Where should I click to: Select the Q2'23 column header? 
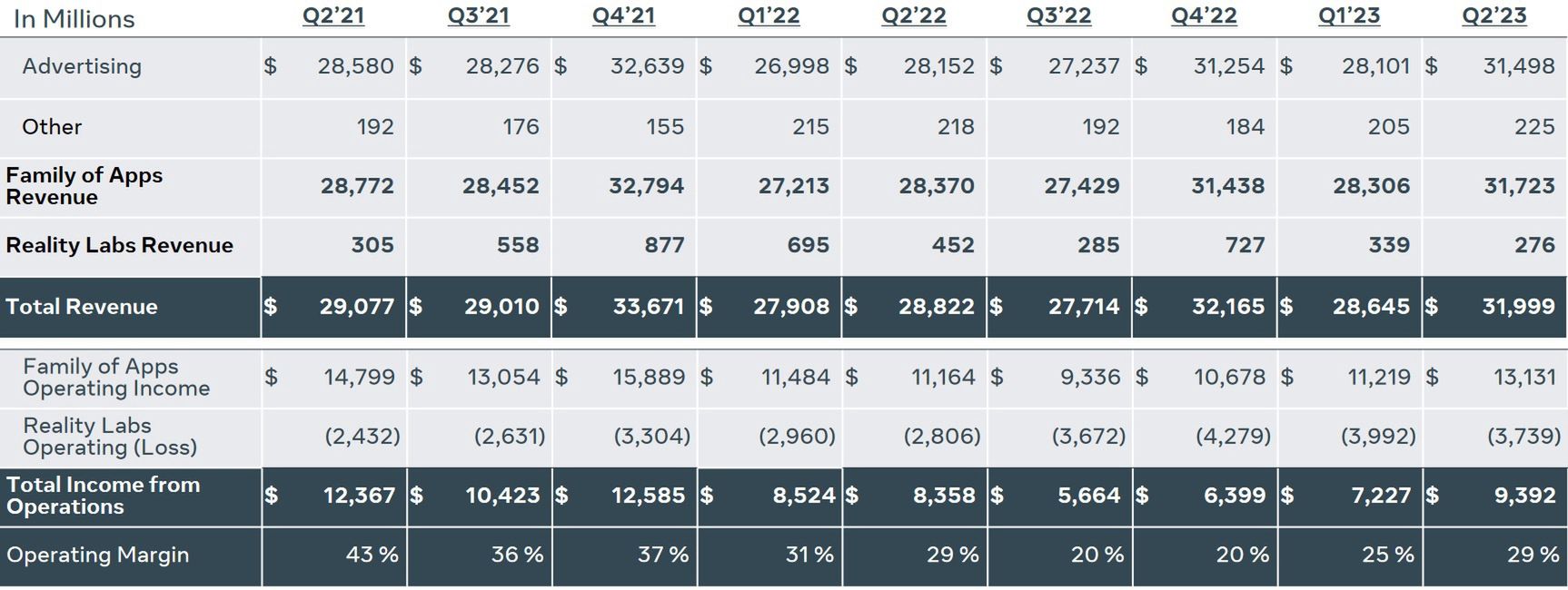point(1494,16)
